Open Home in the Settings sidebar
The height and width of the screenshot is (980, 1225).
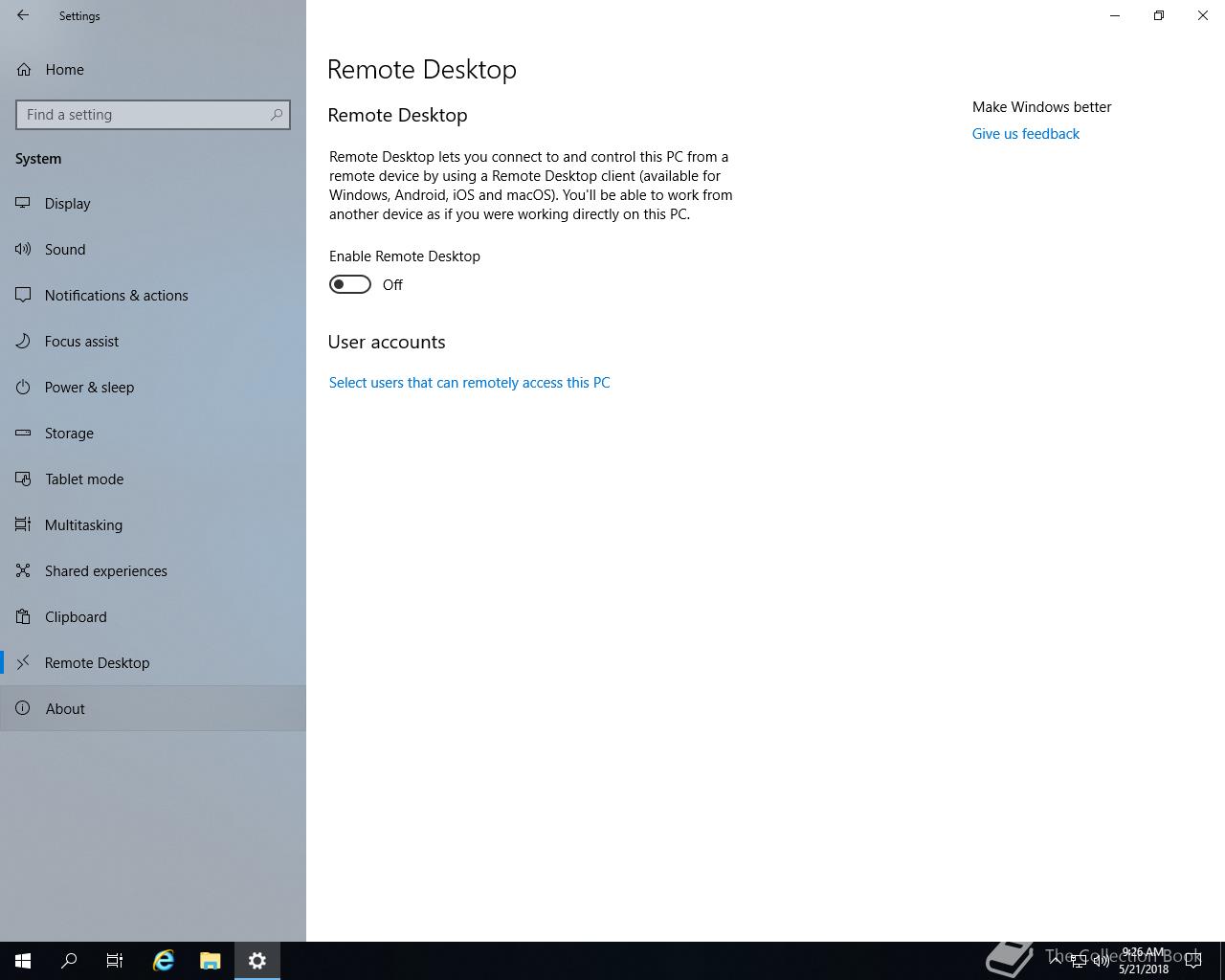coord(153,69)
